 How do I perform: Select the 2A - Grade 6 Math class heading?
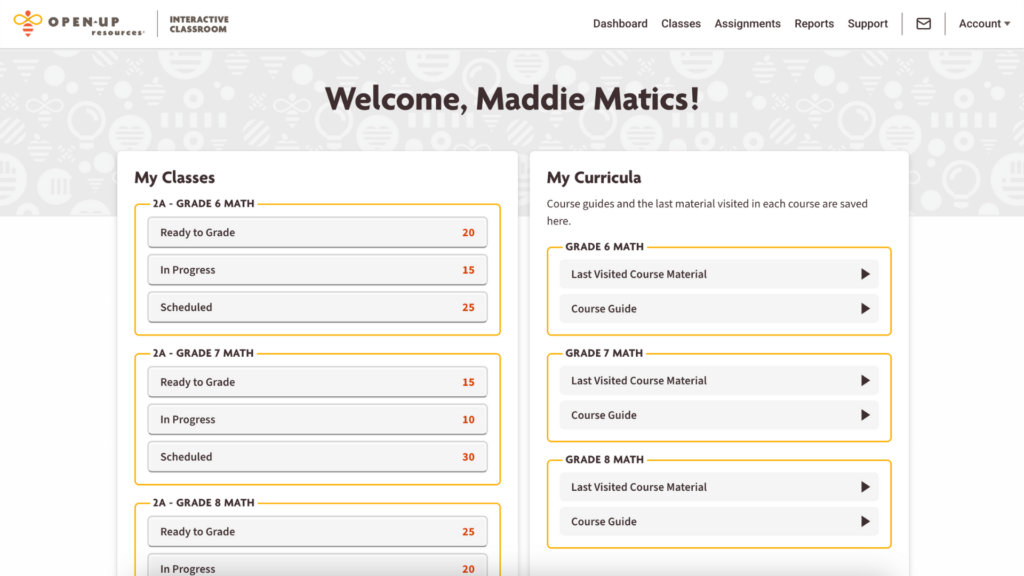point(203,204)
